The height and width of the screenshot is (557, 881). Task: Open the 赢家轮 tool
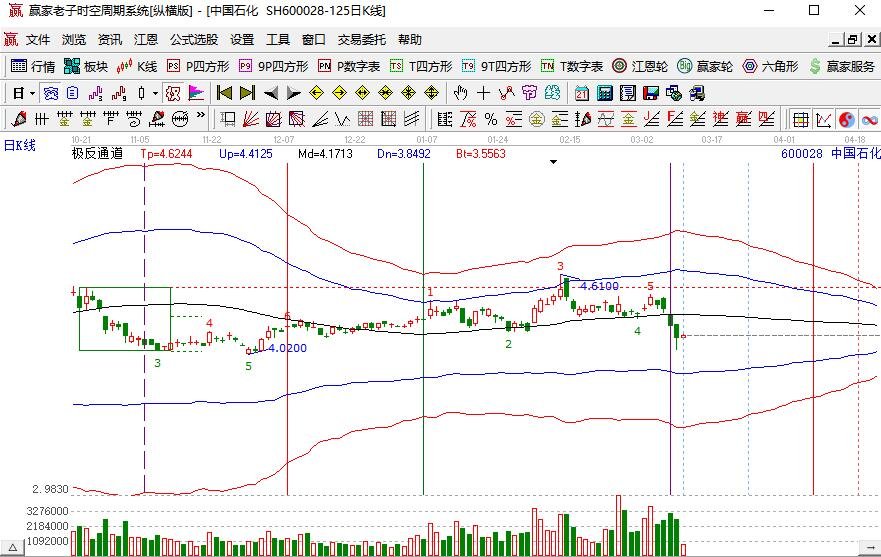[705, 66]
